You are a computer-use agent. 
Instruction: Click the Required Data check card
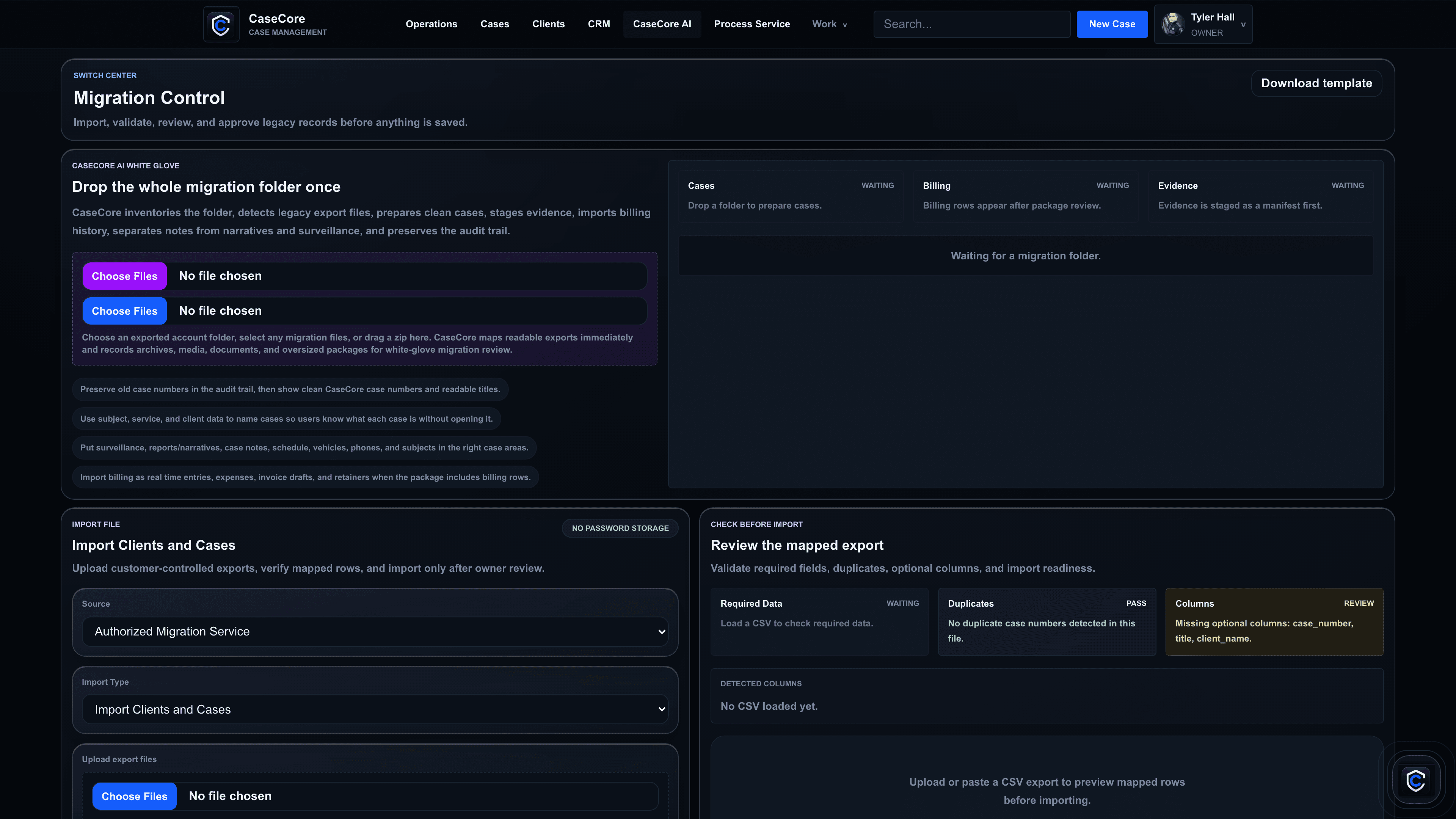point(819,622)
